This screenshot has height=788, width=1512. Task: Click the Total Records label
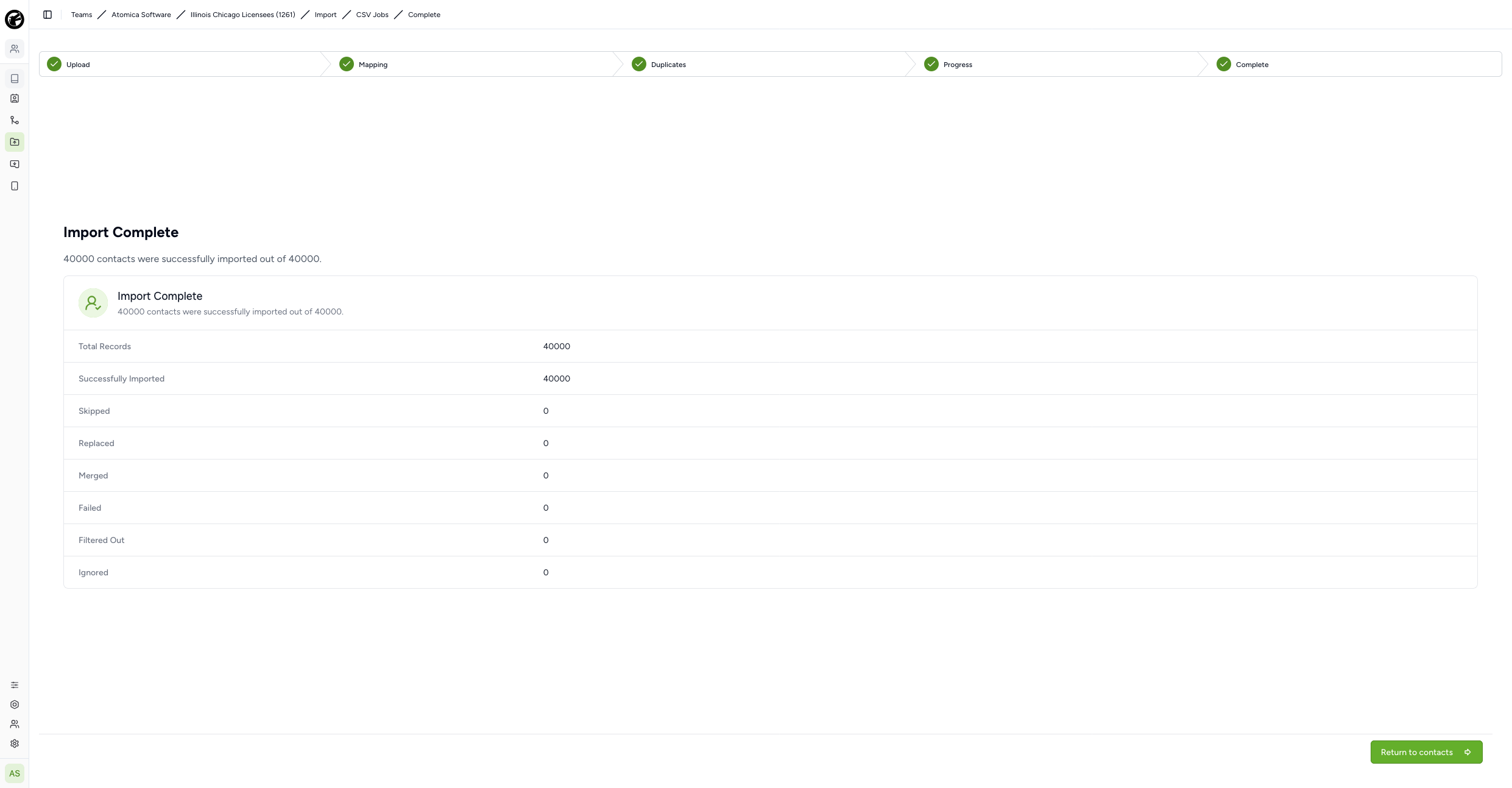105,346
